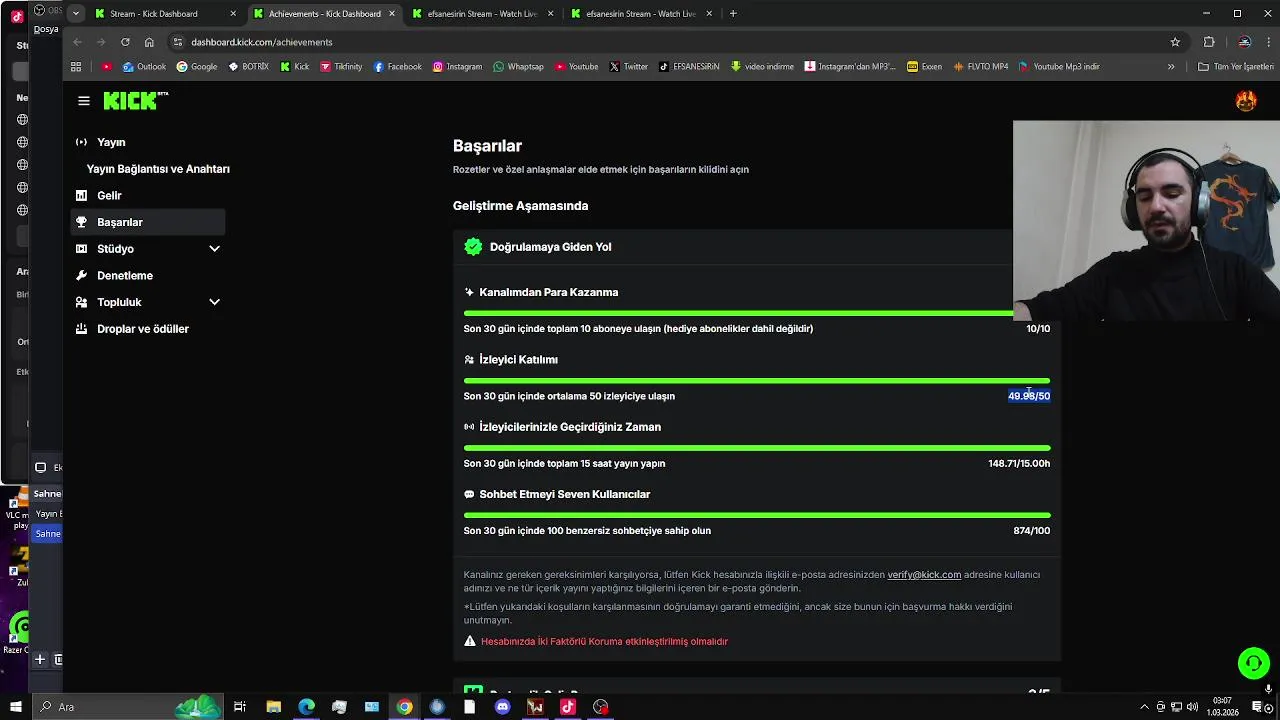Open the Youtube Mp3 indir bookmark

pyautogui.click(x=1059, y=67)
